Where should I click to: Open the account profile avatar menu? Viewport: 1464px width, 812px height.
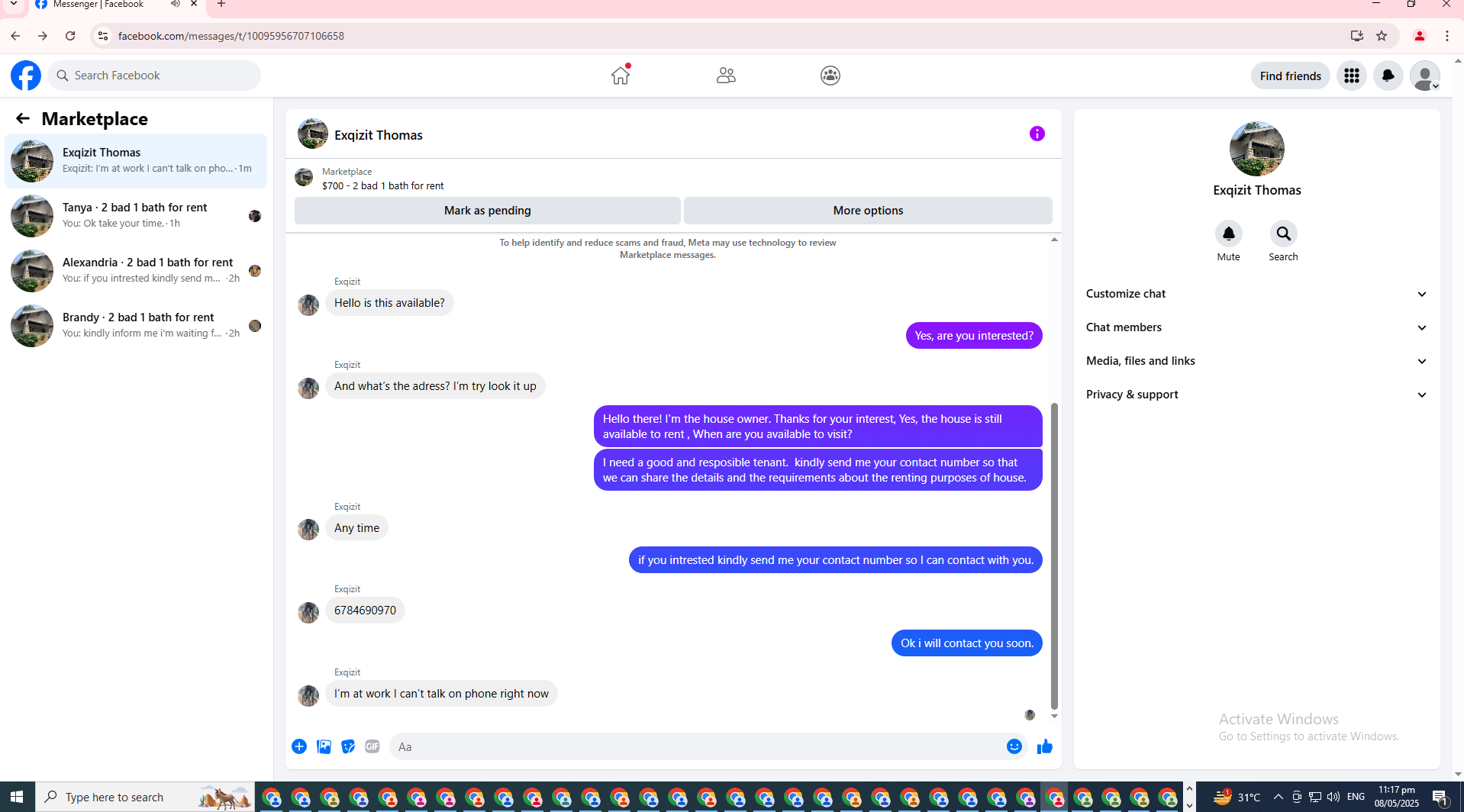click(1425, 76)
